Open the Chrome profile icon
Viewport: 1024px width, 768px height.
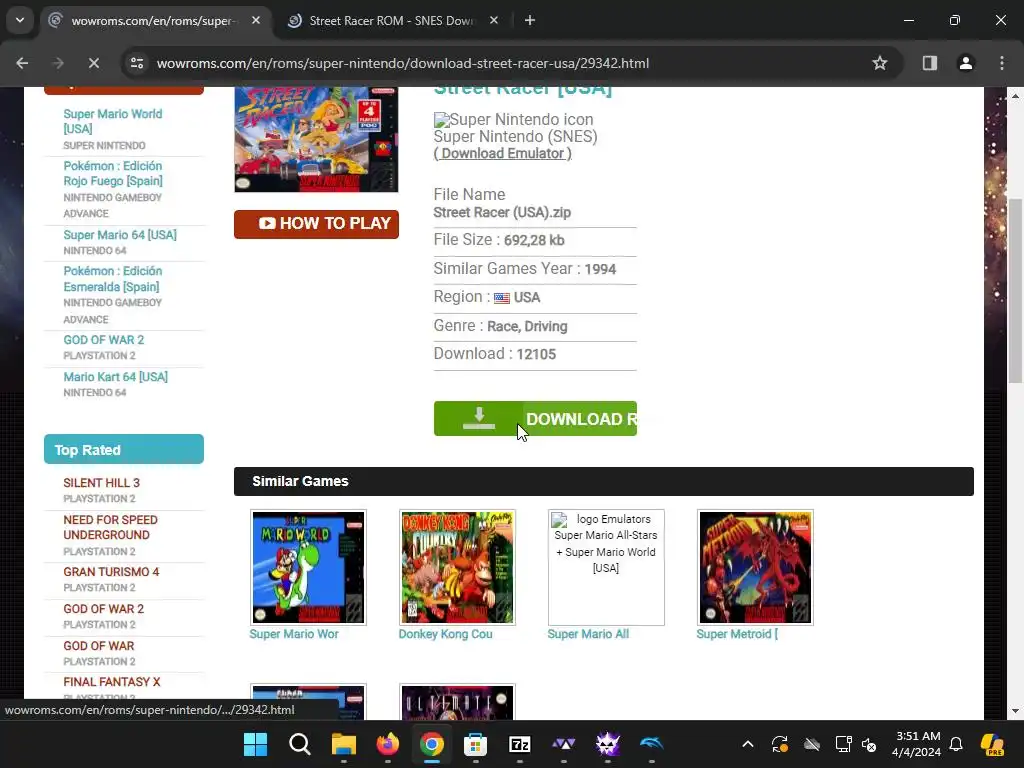coord(966,63)
